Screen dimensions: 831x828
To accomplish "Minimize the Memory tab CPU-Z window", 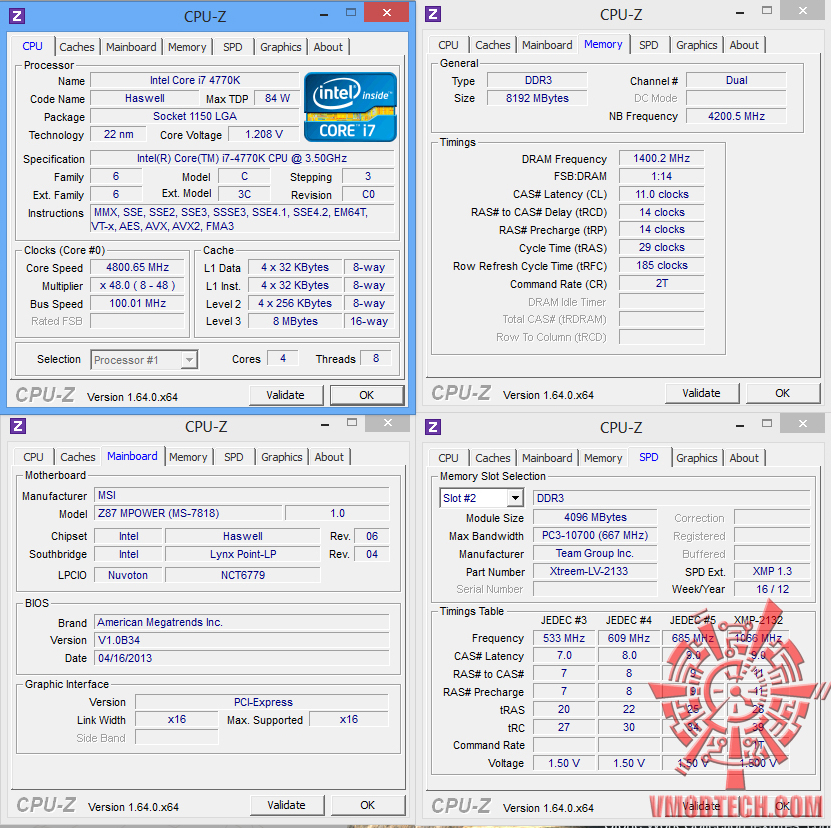I will pyautogui.click(x=740, y=12).
